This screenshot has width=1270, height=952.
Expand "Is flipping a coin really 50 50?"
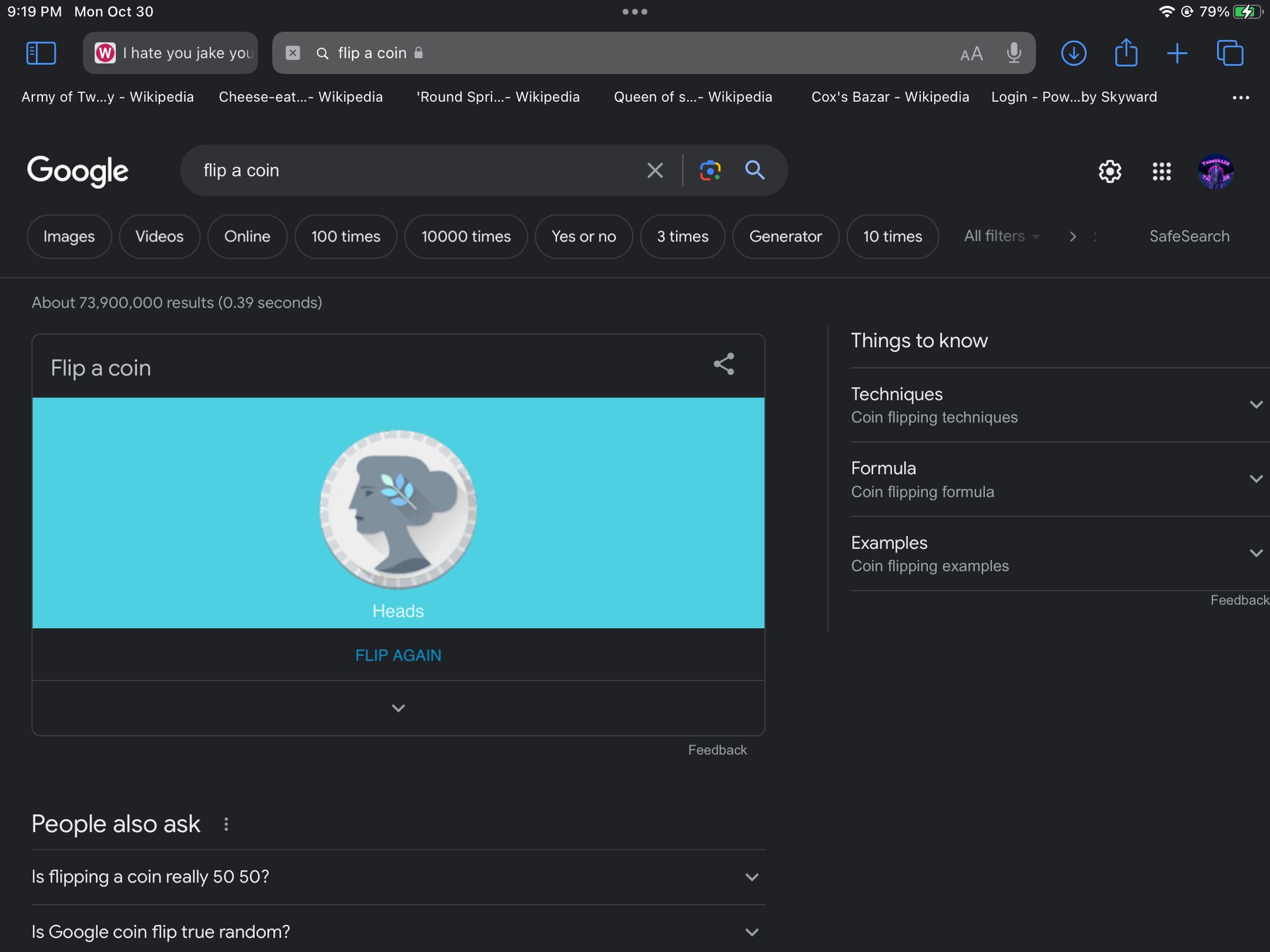tap(751, 877)
